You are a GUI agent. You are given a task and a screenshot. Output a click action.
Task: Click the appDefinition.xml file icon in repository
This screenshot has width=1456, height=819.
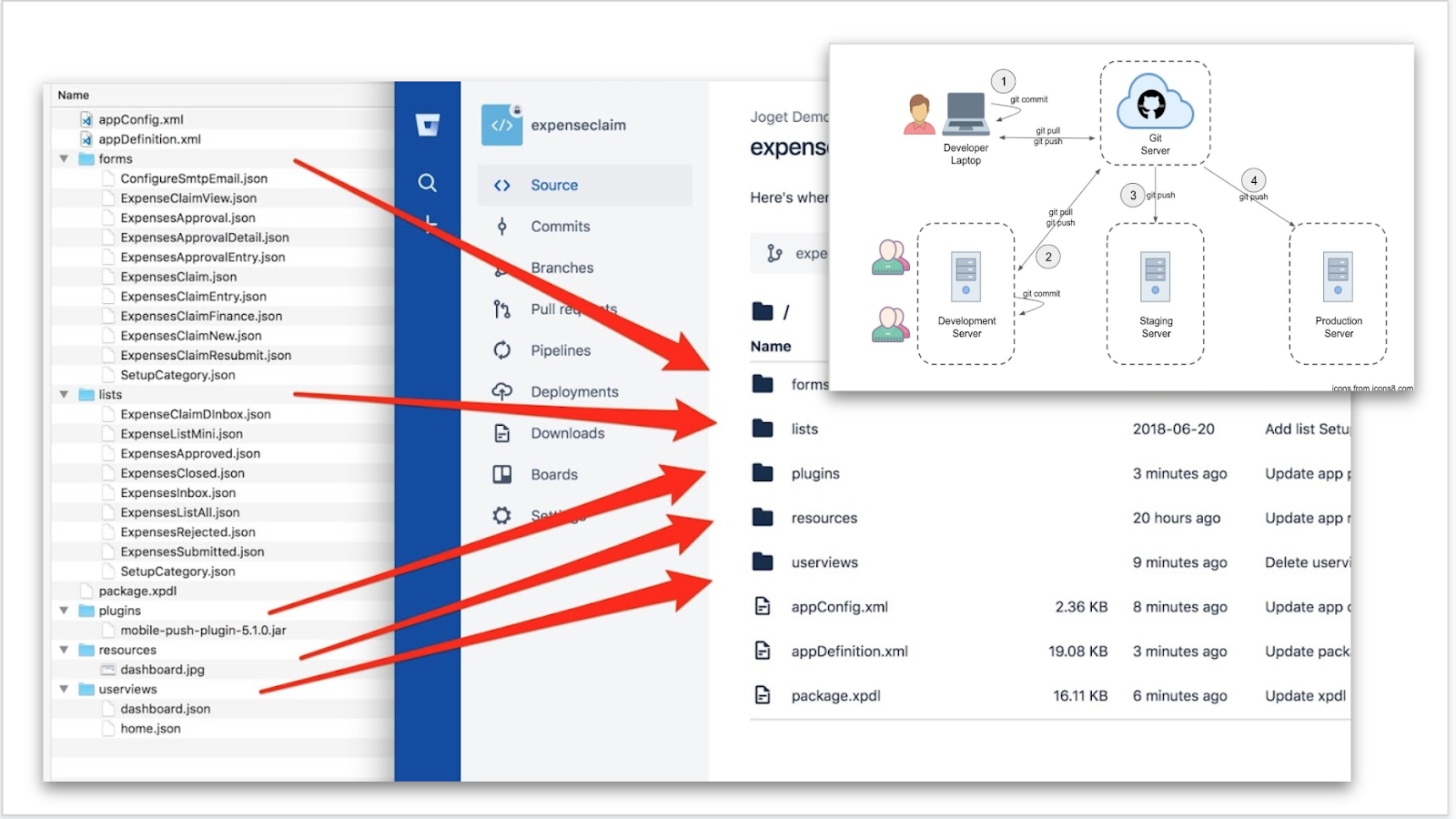[x=763, y=651]
